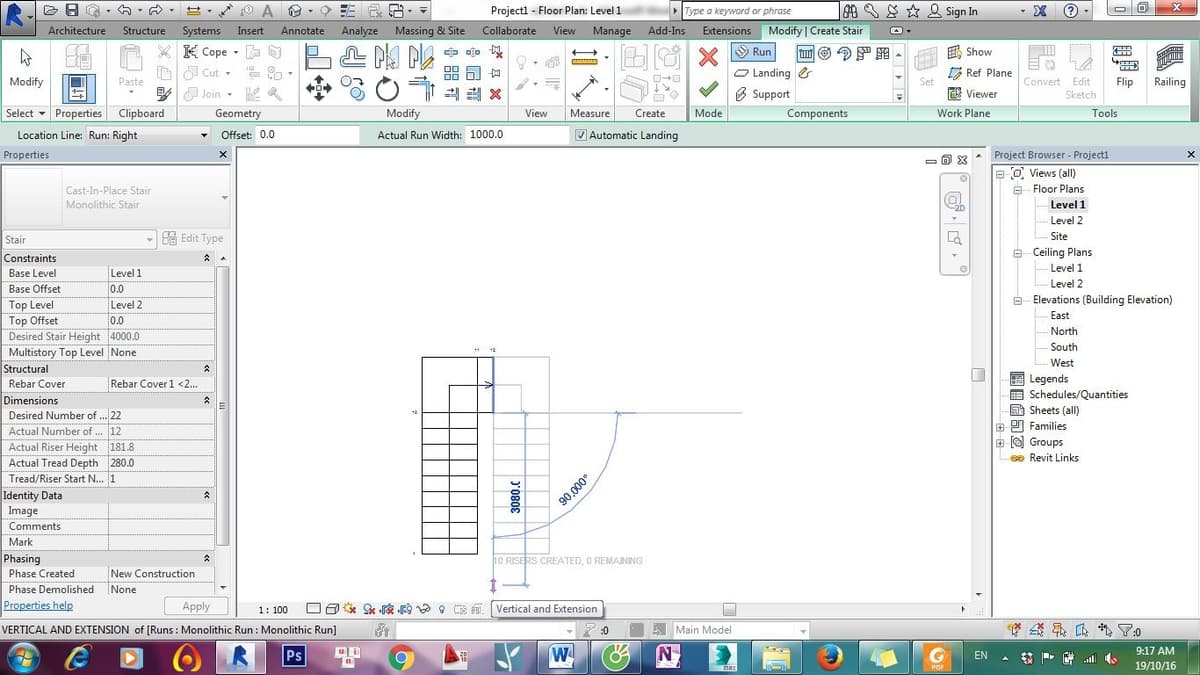Select the Align tool
This screenshot has height=675, width=1200.
[x=318, y=58]
